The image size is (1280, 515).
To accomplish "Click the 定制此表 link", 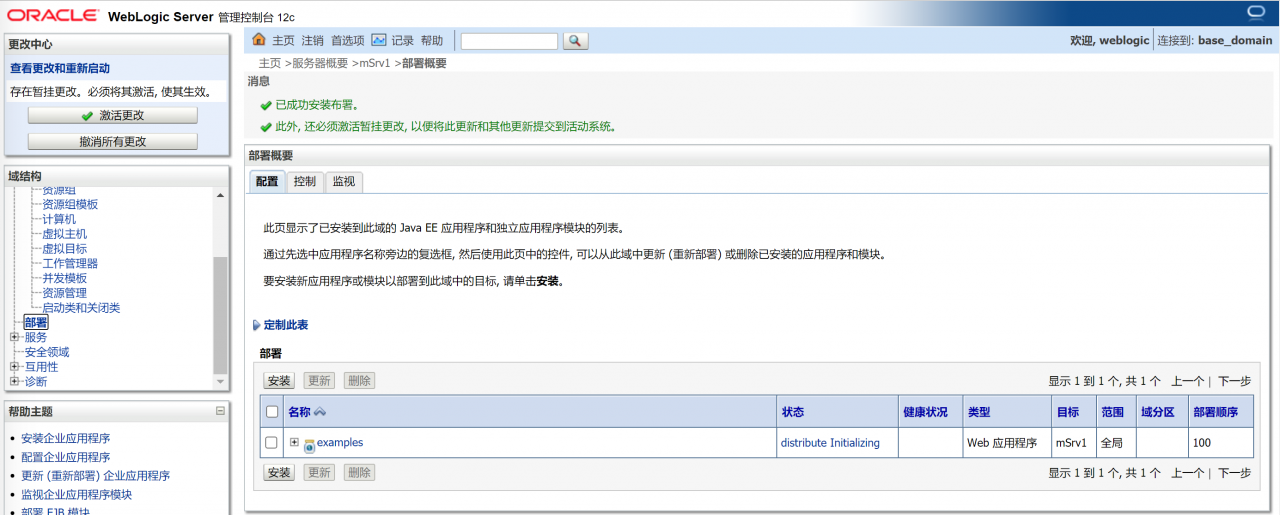I will 286,325.
